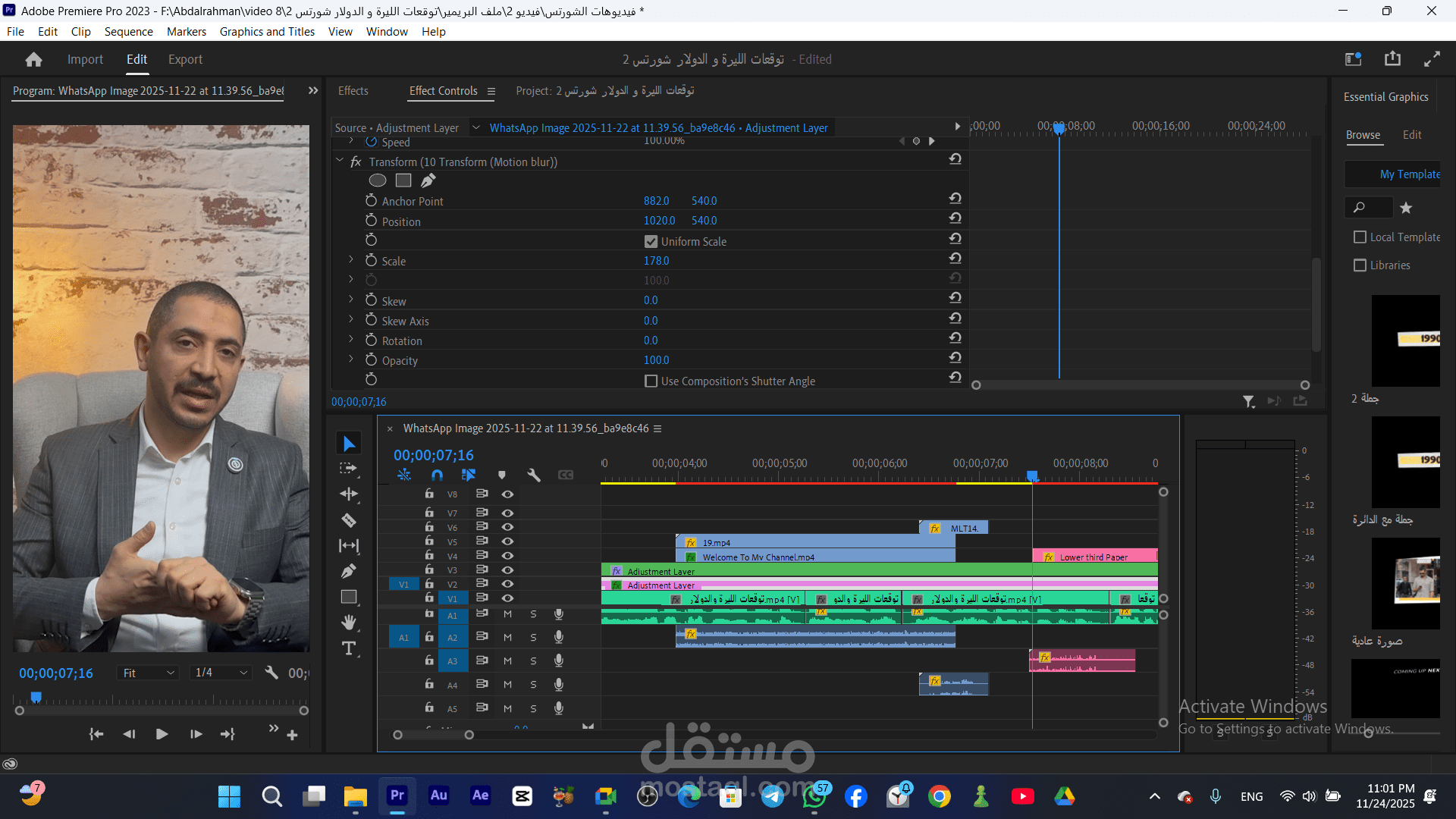Screen dimensions: 1456x819
Task: Click the Scale value 178.0
Action: (656, 260)
